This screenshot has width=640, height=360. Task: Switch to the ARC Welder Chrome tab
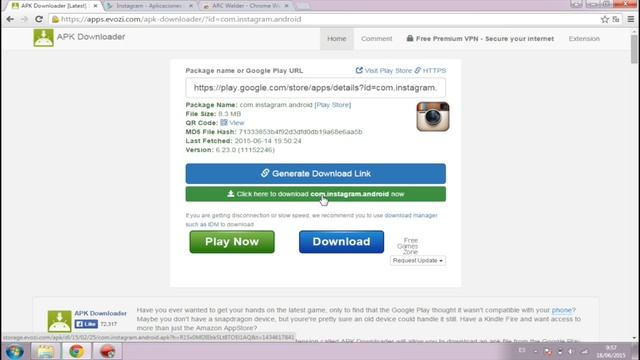246,6
